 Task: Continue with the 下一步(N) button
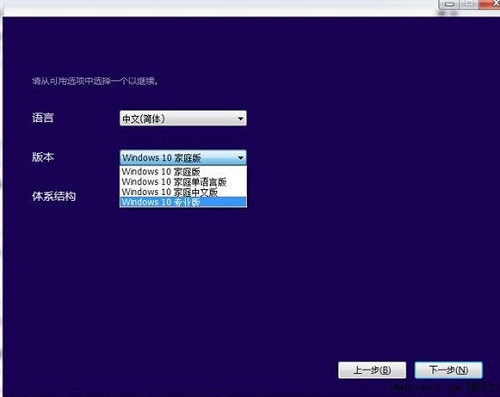pyautogui.click(x=448, y=370)
